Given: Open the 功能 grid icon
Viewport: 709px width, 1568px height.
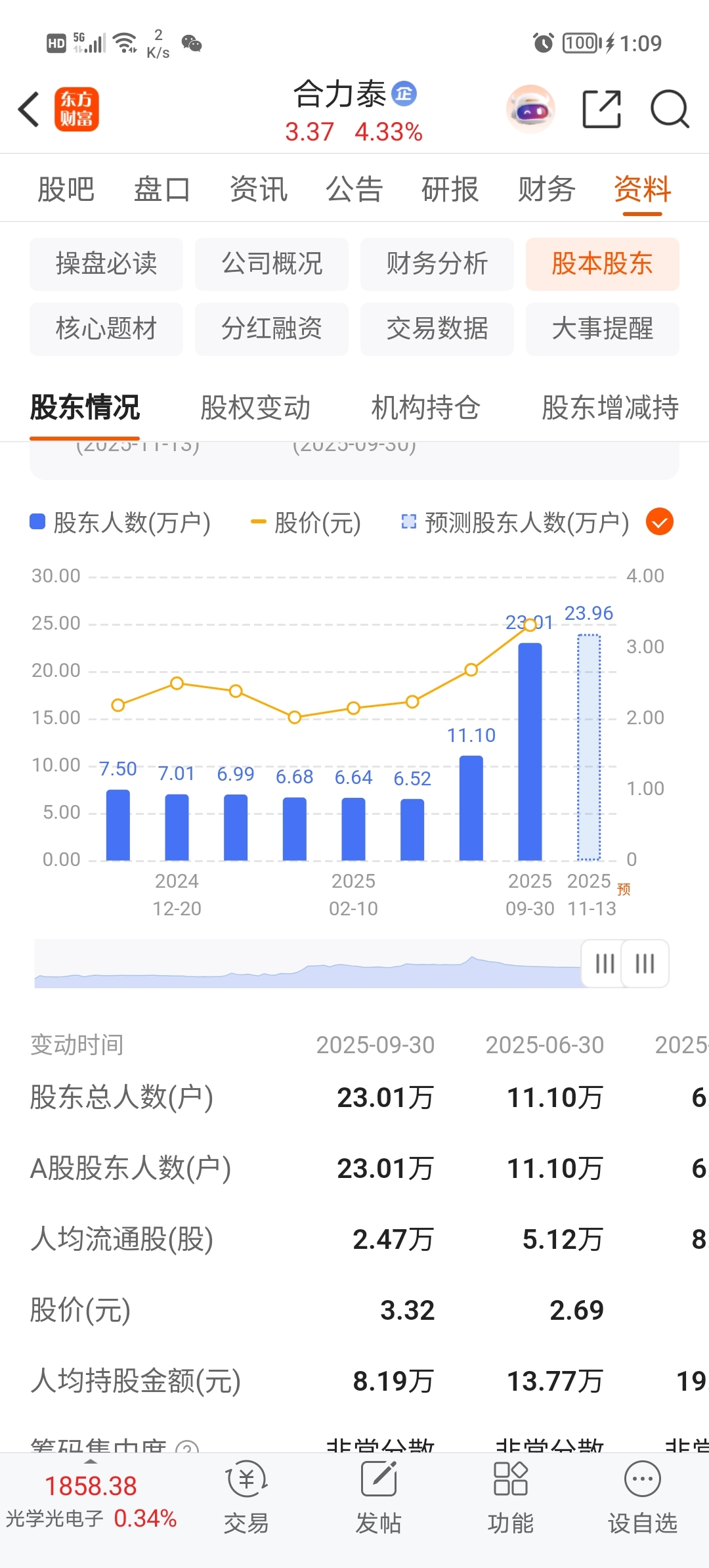Looking at the screenshot, I should tap(511, 1479).
